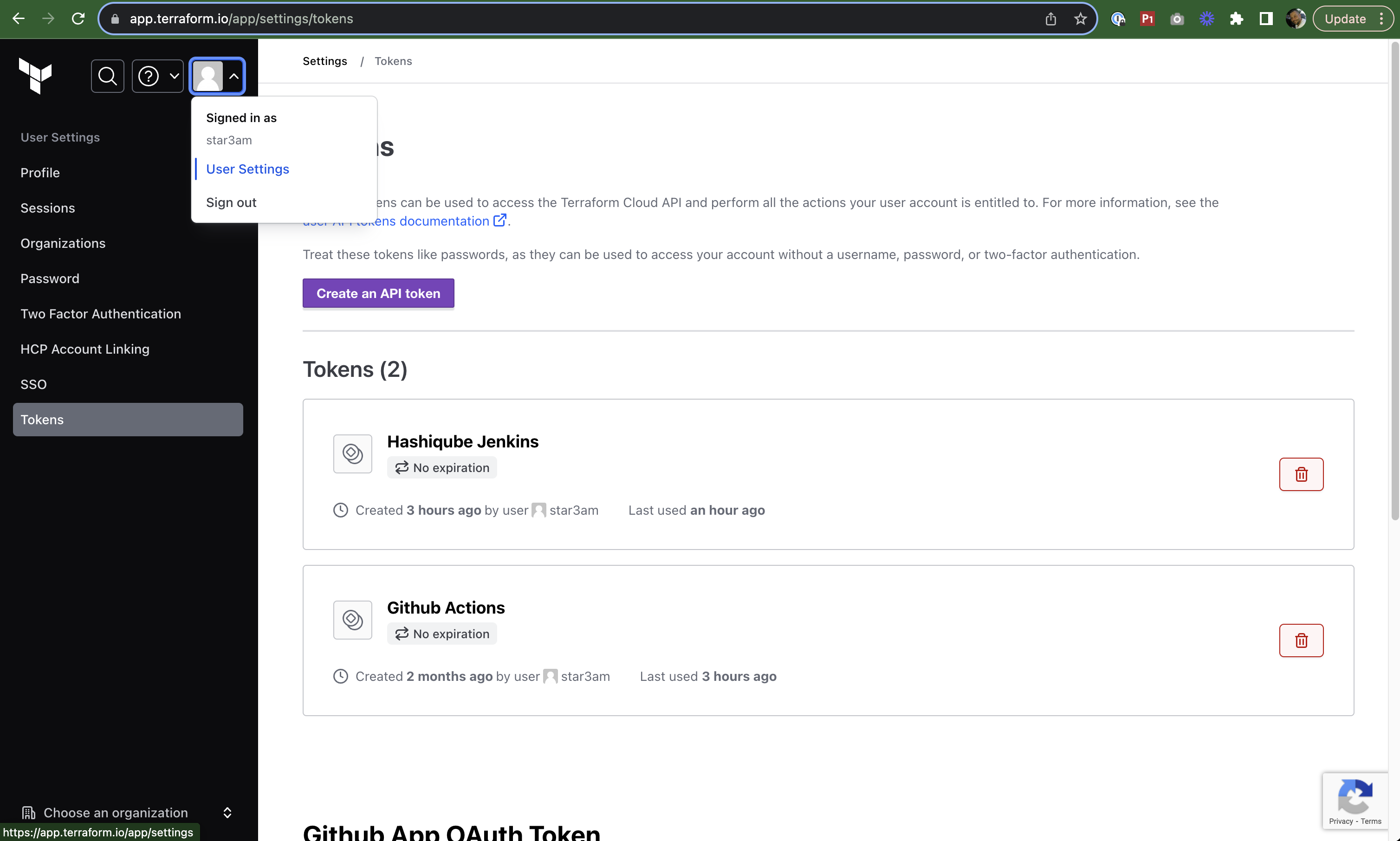Click the browser Update button

1352,19
